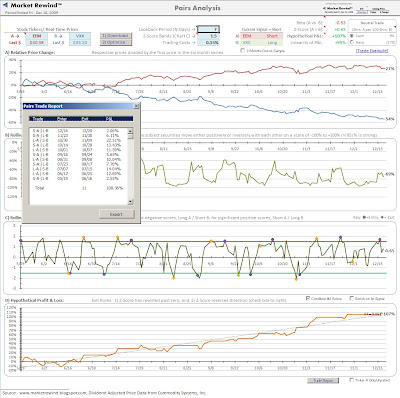This screenshot has height=398, width=400.
Task: Click the 2) Optimize button
Action: (116, 42)
